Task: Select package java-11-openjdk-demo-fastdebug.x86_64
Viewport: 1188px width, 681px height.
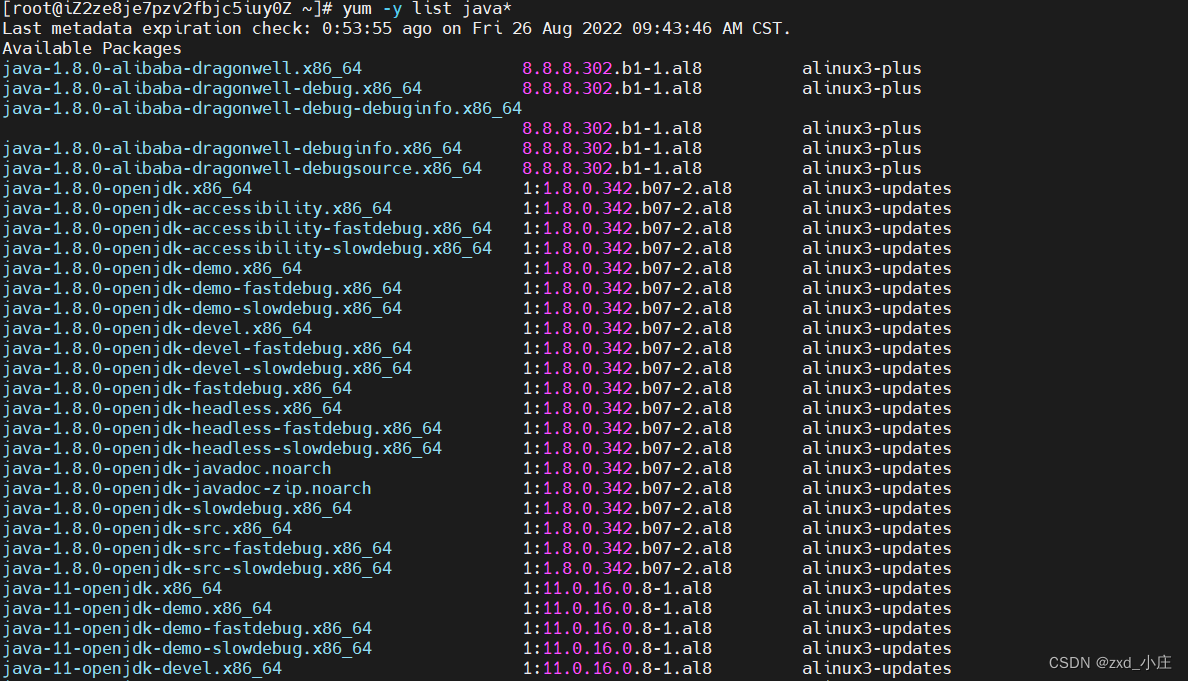Action: tap(187, 629)
